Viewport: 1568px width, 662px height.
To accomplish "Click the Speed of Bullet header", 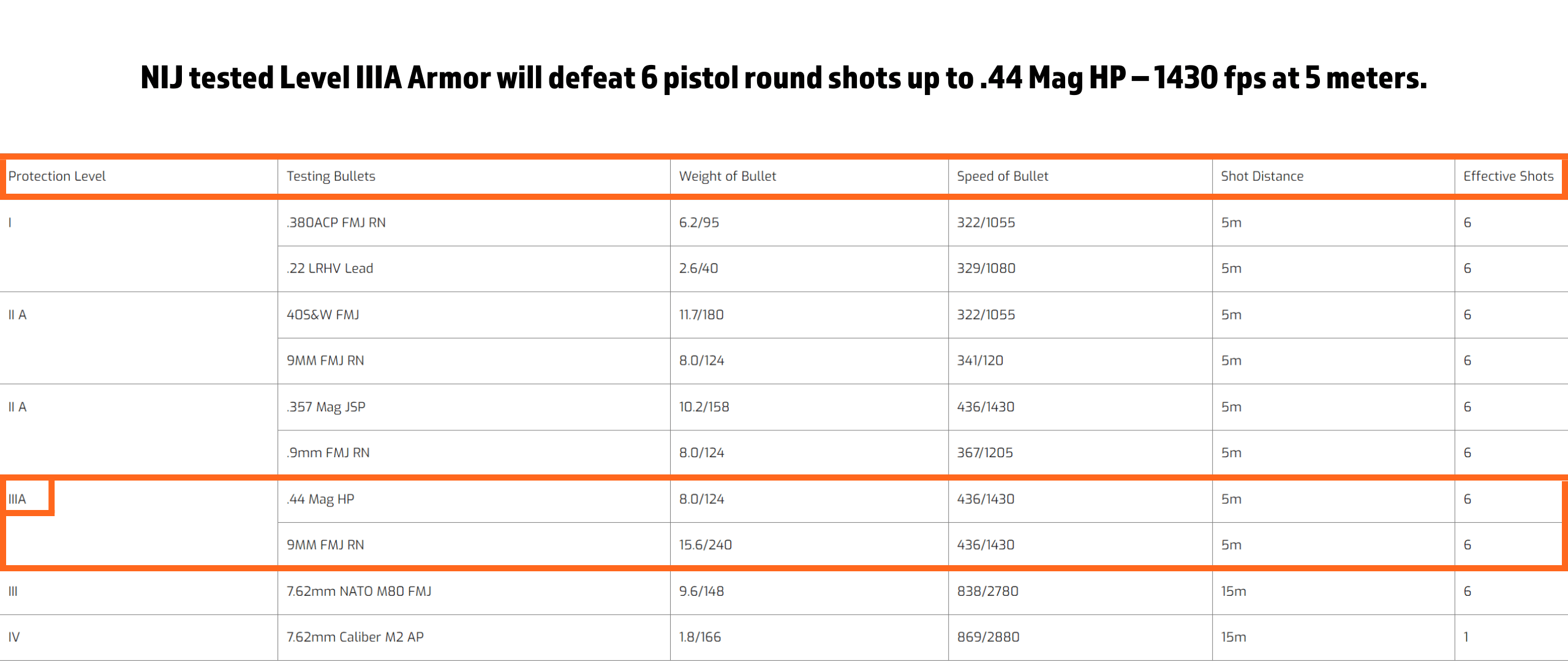I will pyautogui.click(x=1002, y=177).
